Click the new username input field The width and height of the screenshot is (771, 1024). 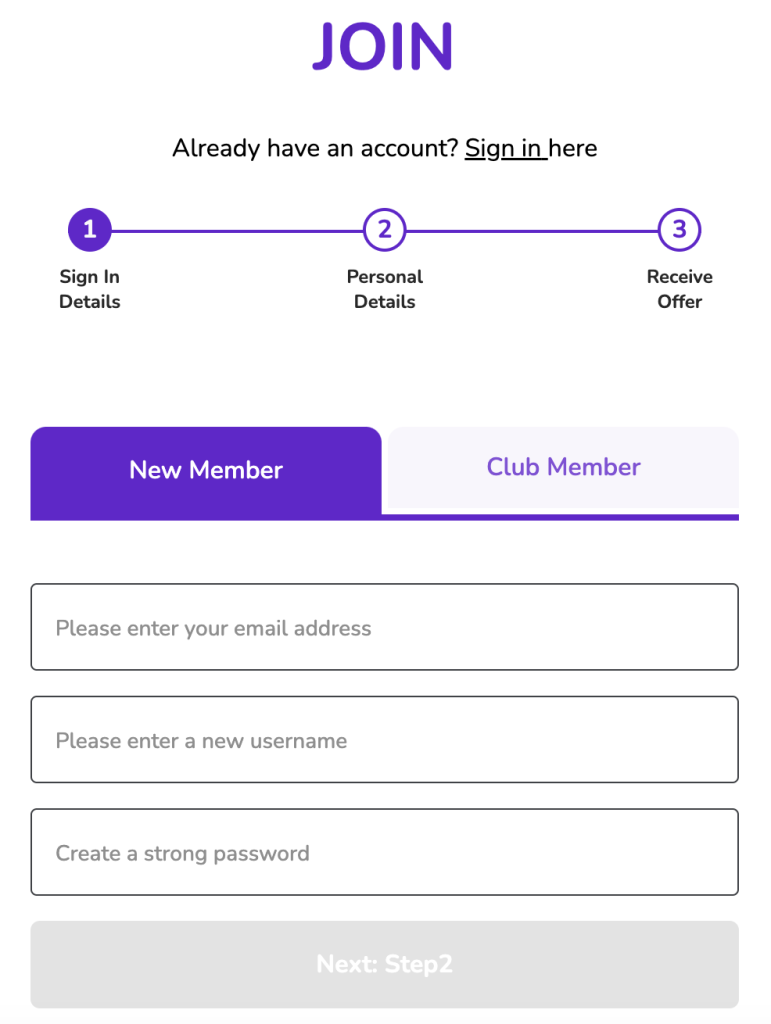[384, 740]
